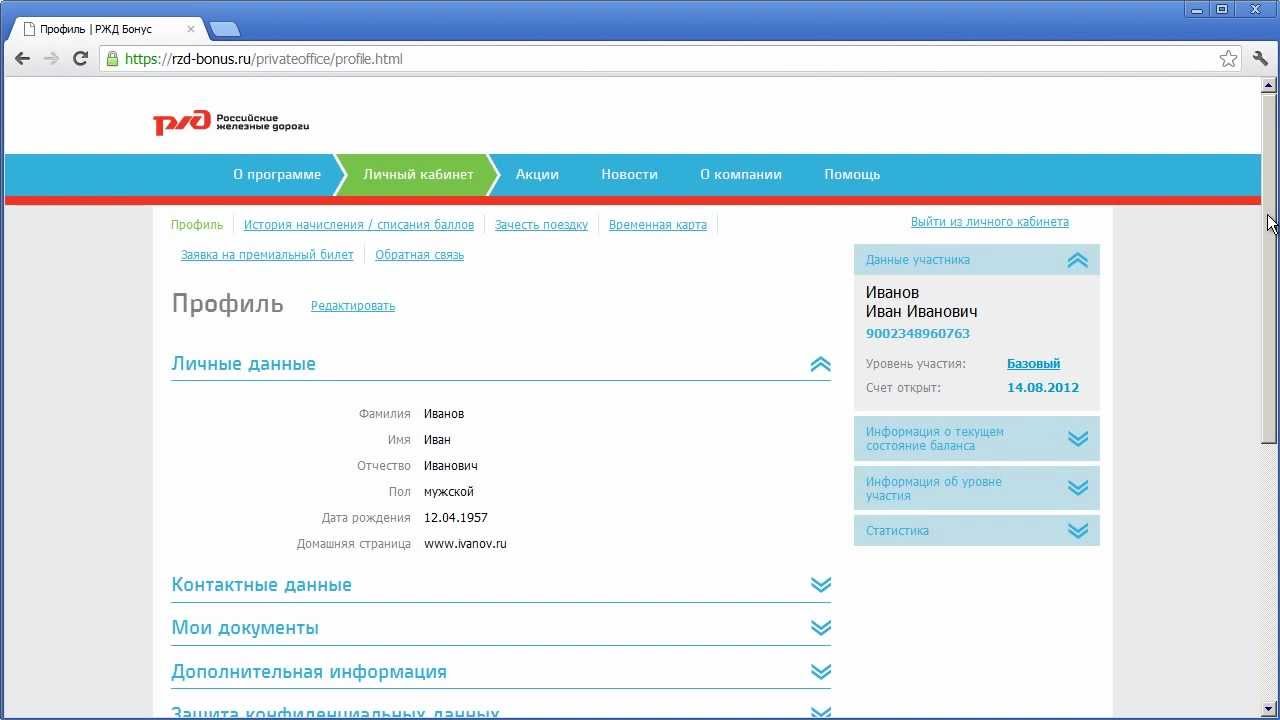Open the Зачесть поездку link

pos(541,225)
